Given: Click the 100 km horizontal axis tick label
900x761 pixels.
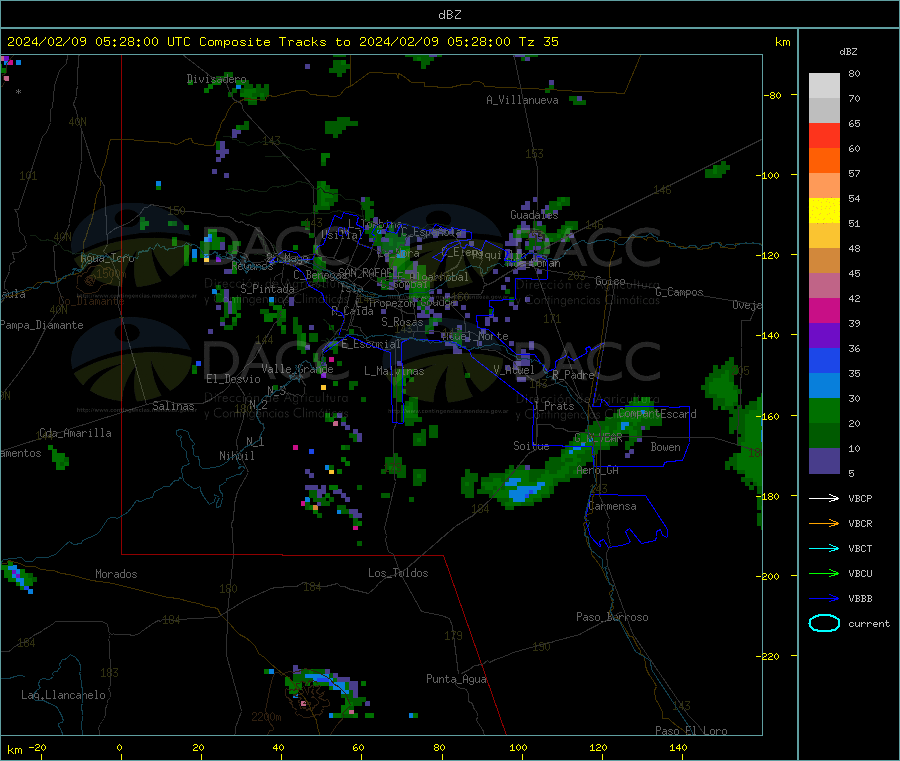Looking at the screenshot, I should [x=518, y=747].
